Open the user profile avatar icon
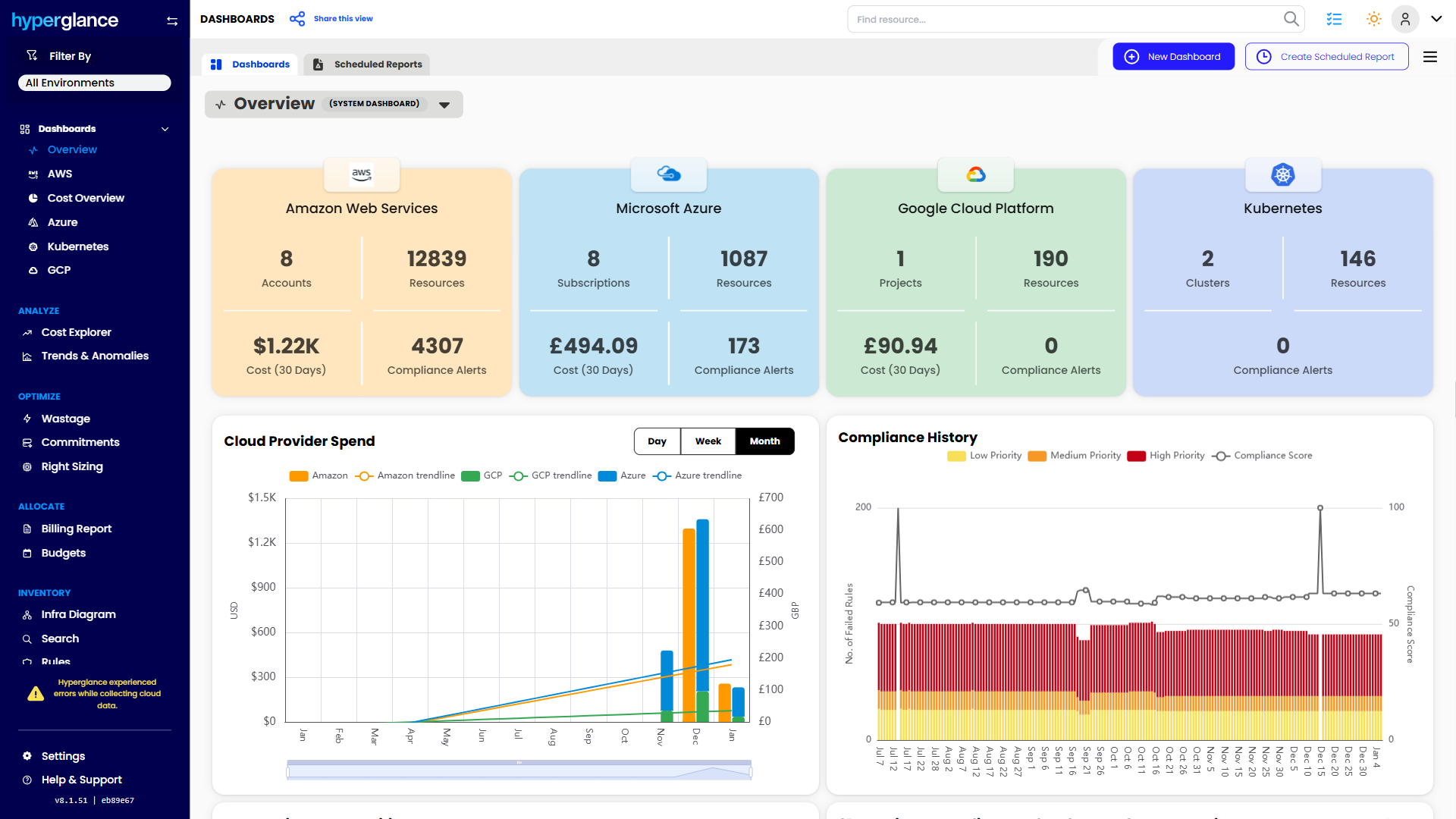1456x819 pixels. (1404, 19)
